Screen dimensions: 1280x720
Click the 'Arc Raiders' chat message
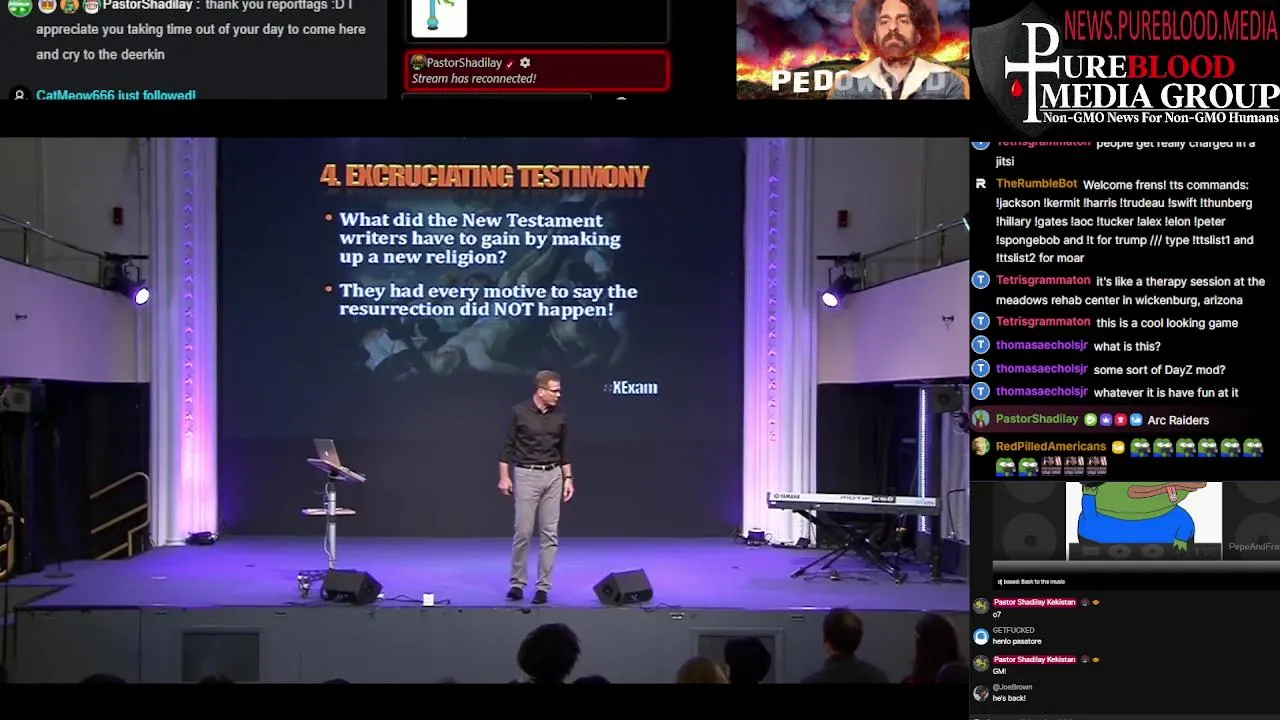[x=1178, y=420]
